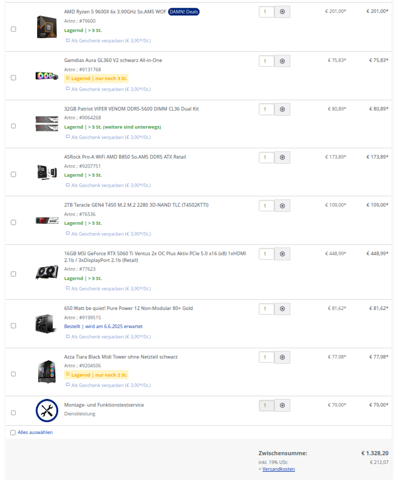Open Azza Tiara Black Midi Tower title

point(121,357)
